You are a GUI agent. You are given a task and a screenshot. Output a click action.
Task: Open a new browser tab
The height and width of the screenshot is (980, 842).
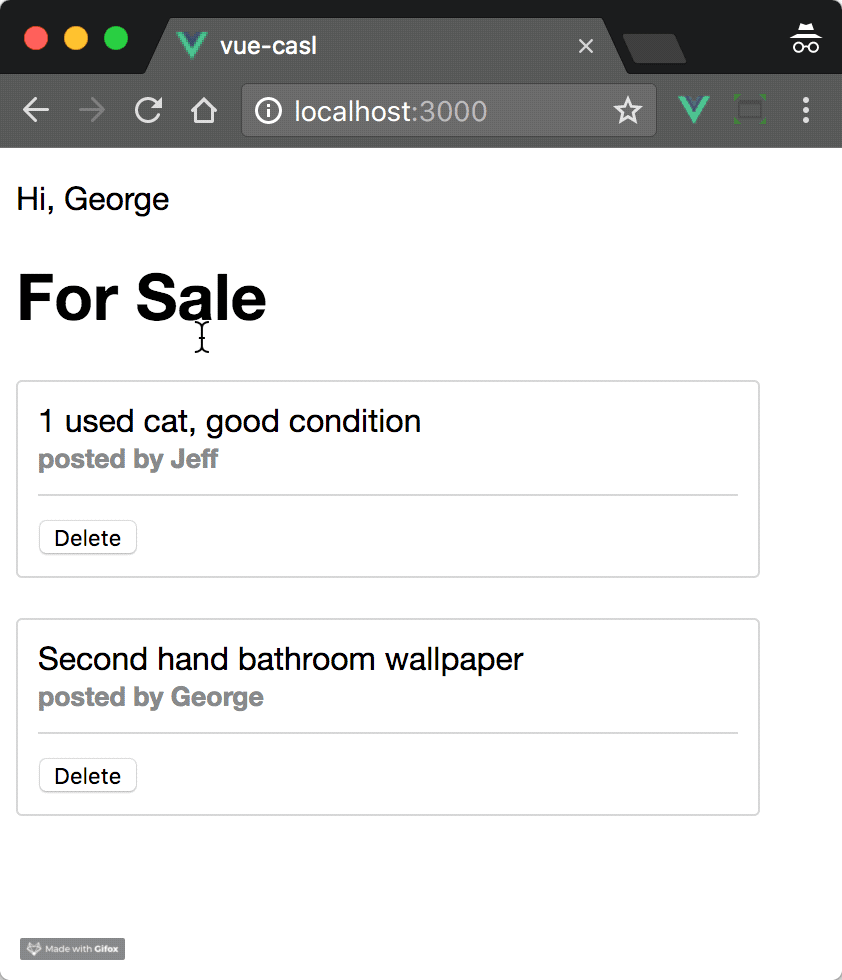pyautogui.click(x=654, y=48)
